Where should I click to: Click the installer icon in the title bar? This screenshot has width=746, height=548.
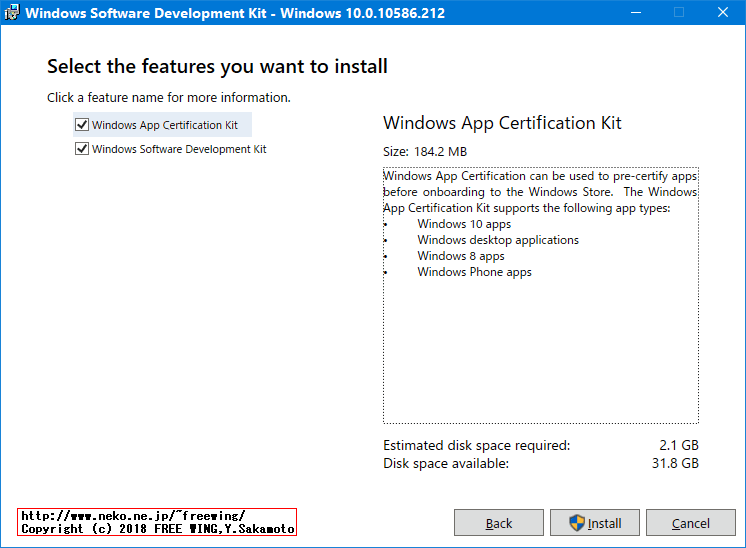pyautogui.click(x=11, y=12)
